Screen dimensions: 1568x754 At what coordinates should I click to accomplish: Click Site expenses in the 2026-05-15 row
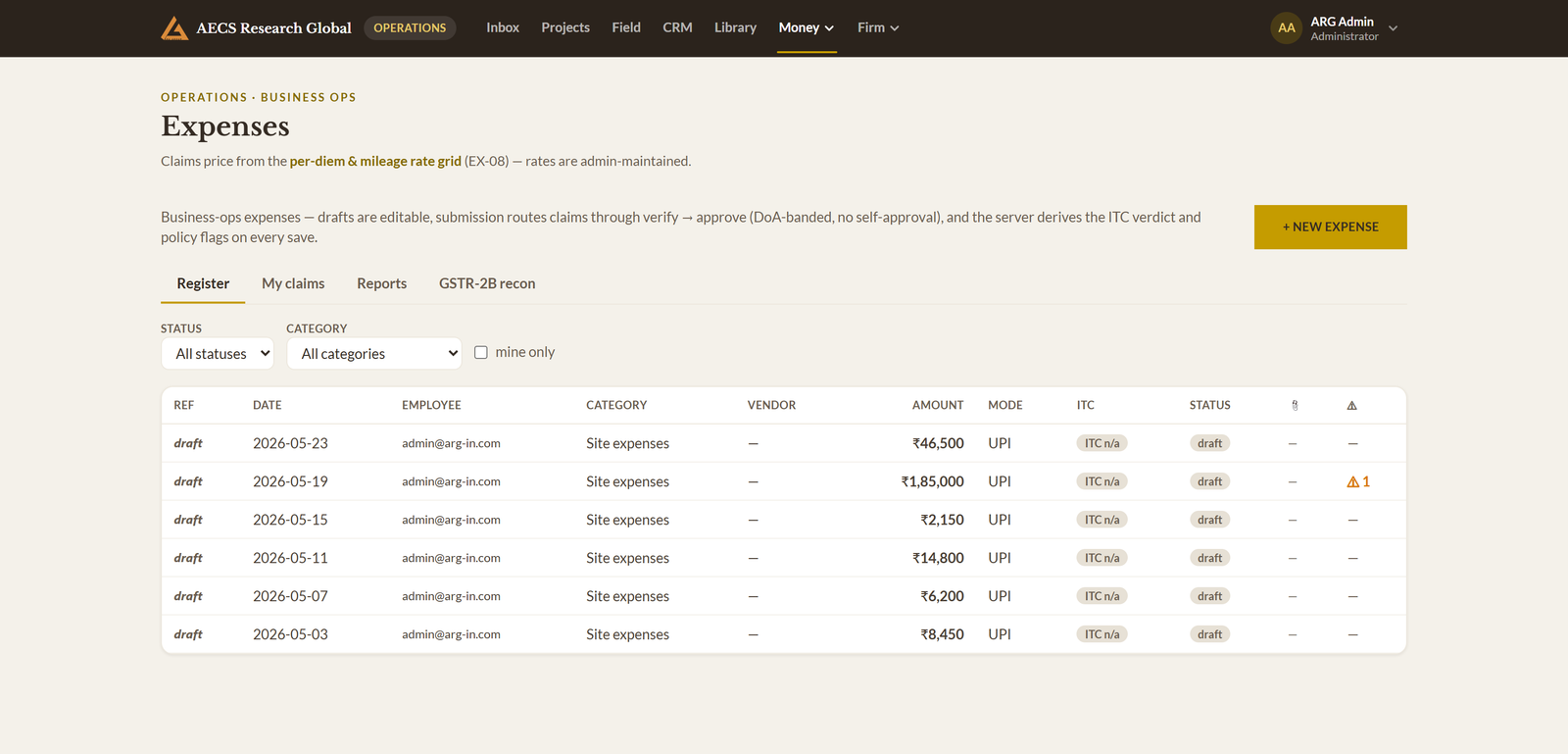tap(627, 520)
